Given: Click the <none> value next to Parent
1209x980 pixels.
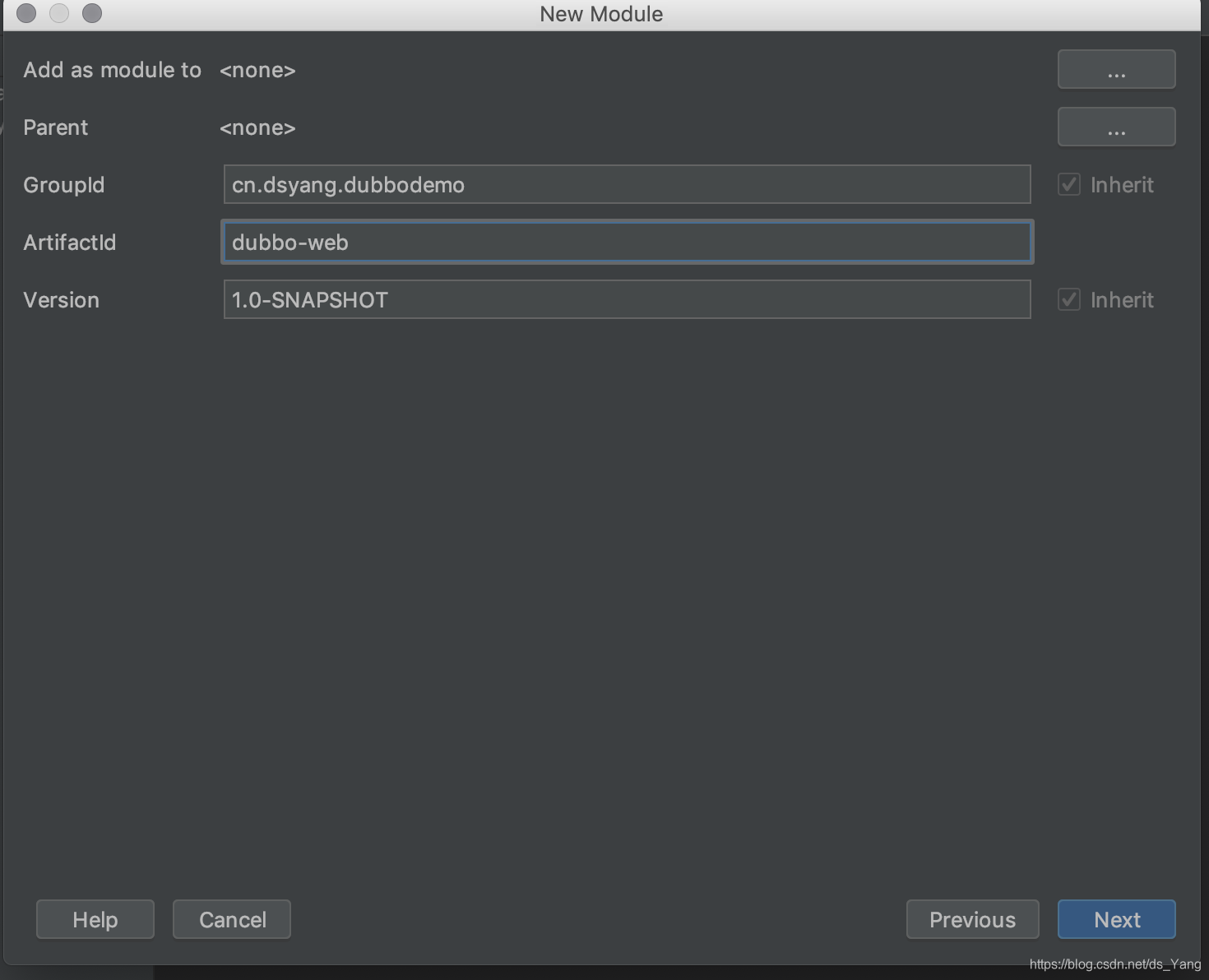Looking at the screenshot, I should click(257, 128).
